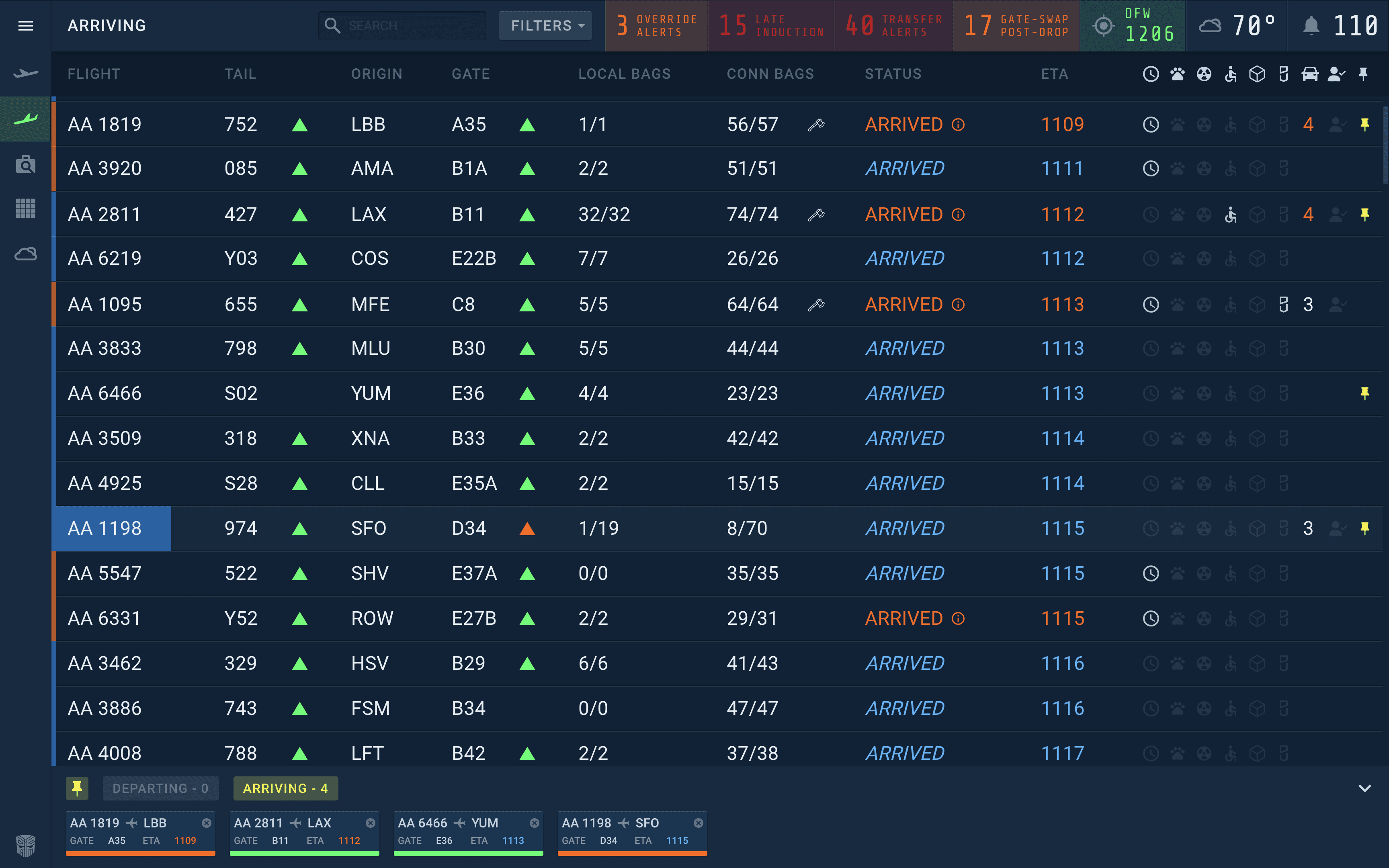Toggle pin for flight AA 1198
This screenshot has width=1389, height=868.
pos(1364,528)
